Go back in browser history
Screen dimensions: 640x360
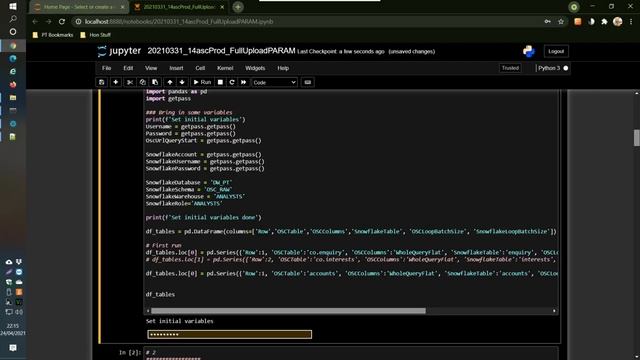35,22
